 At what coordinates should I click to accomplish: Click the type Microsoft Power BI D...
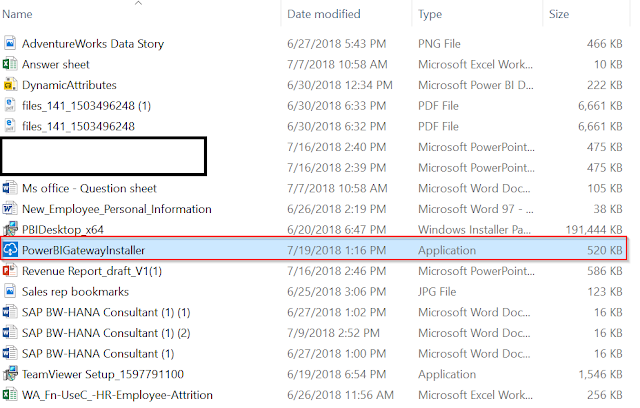[476, 85]
